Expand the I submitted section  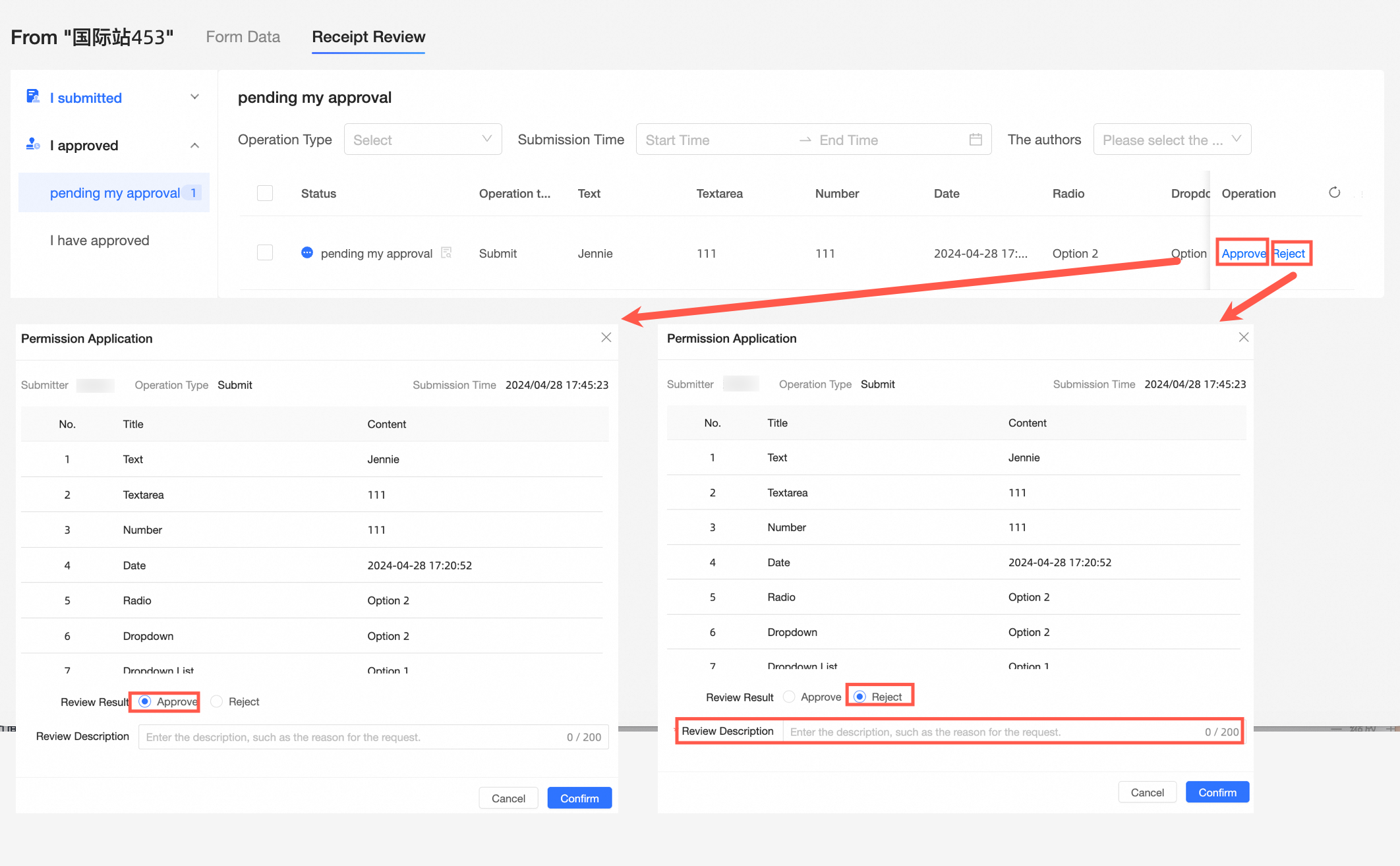pos(194,97)
